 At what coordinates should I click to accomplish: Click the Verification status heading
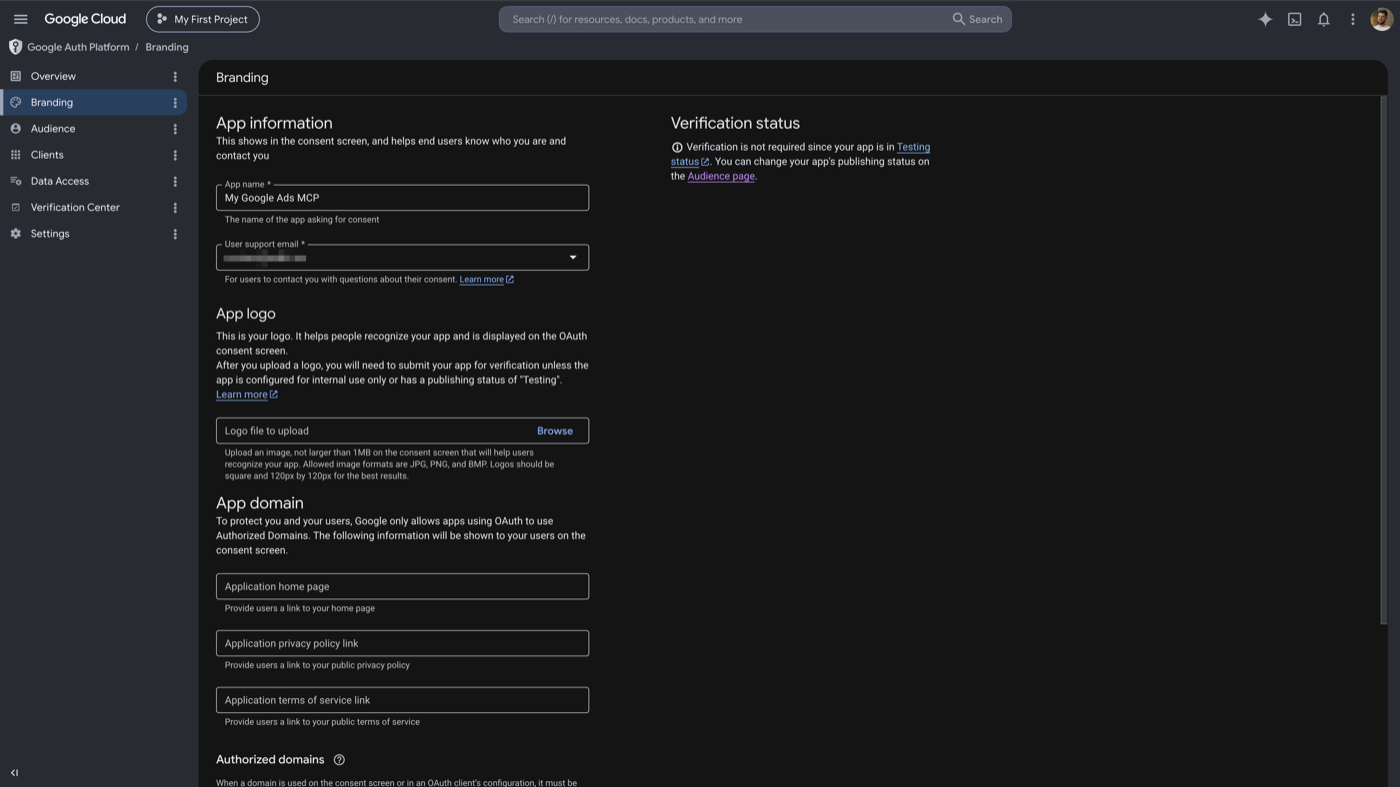(x=735, y=123)
